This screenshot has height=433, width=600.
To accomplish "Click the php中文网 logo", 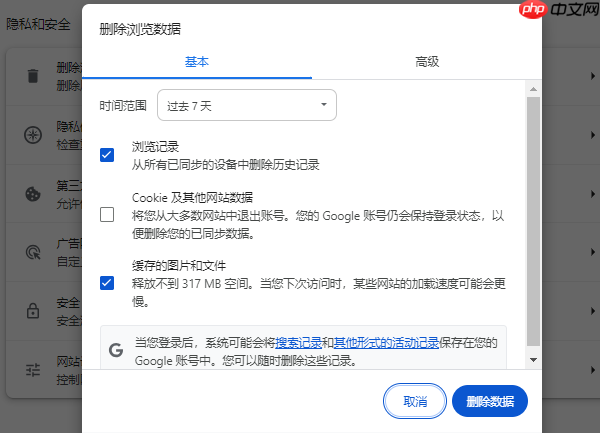I will 559,9.
